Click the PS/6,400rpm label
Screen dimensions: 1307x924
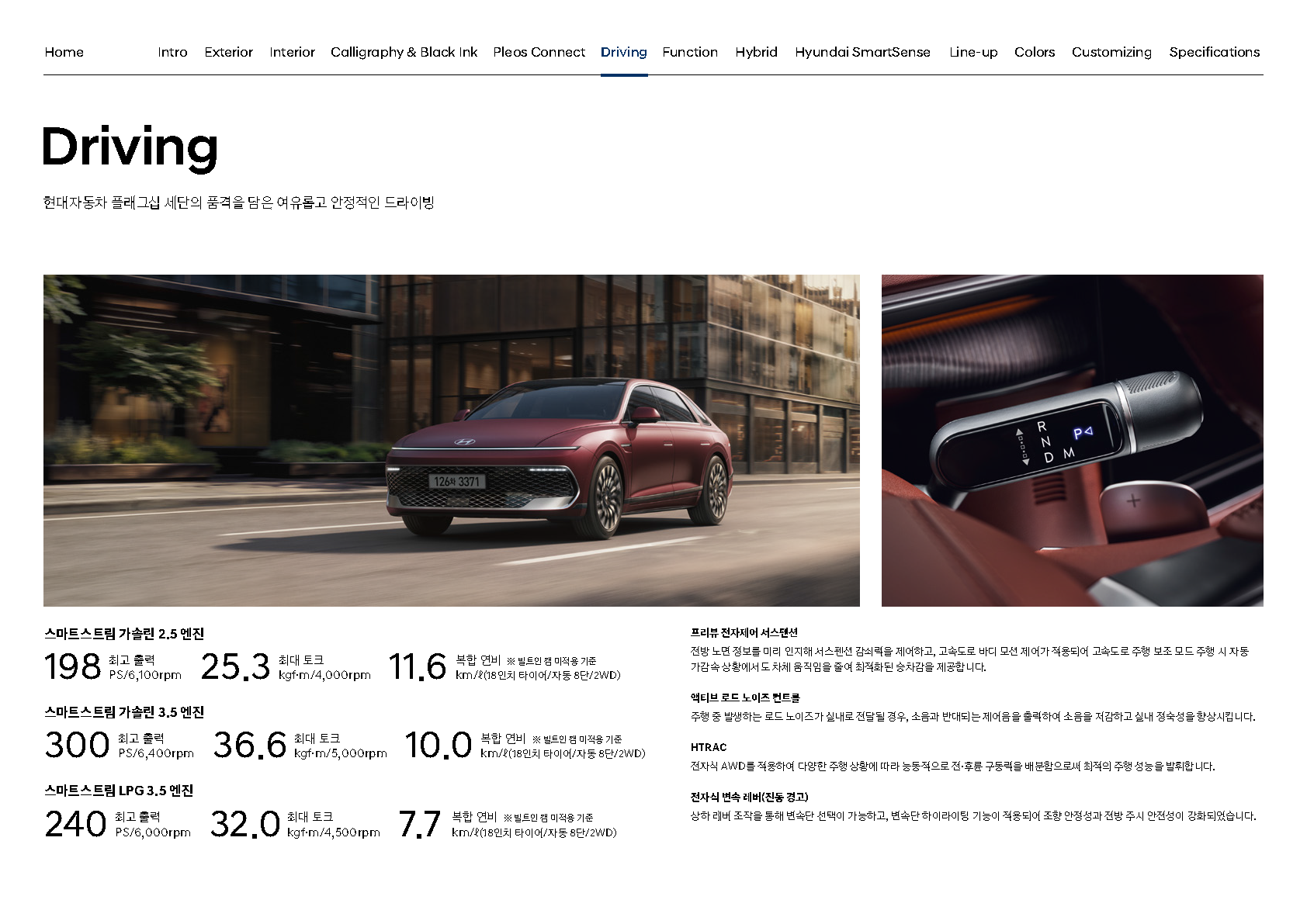coord(156,753)
